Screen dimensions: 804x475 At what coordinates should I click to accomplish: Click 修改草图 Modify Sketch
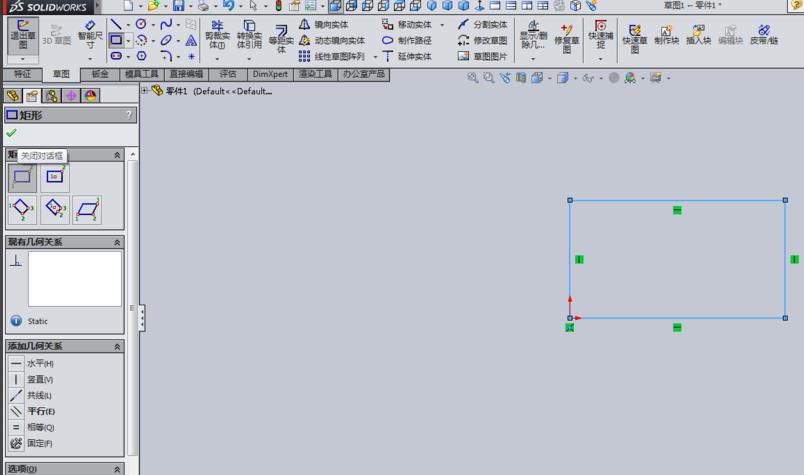(483, 40)
